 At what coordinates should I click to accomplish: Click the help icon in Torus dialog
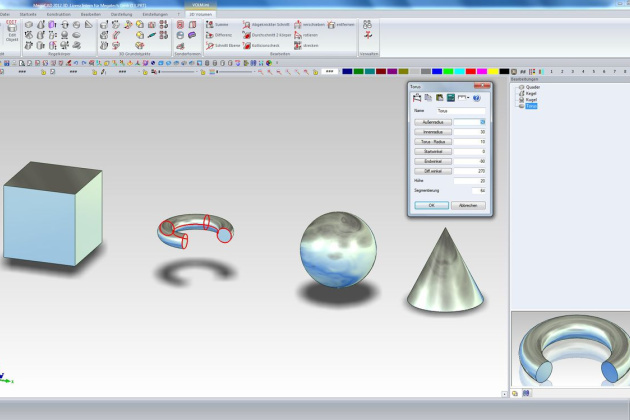pos(477,98)
